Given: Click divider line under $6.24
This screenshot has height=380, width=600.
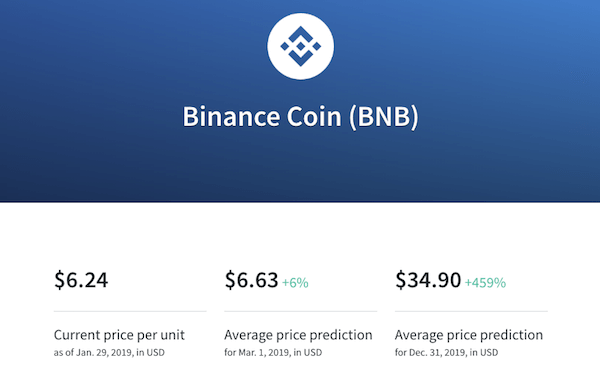Looking at the screenshot, I should pyautogui.click(x=130, y=312).
